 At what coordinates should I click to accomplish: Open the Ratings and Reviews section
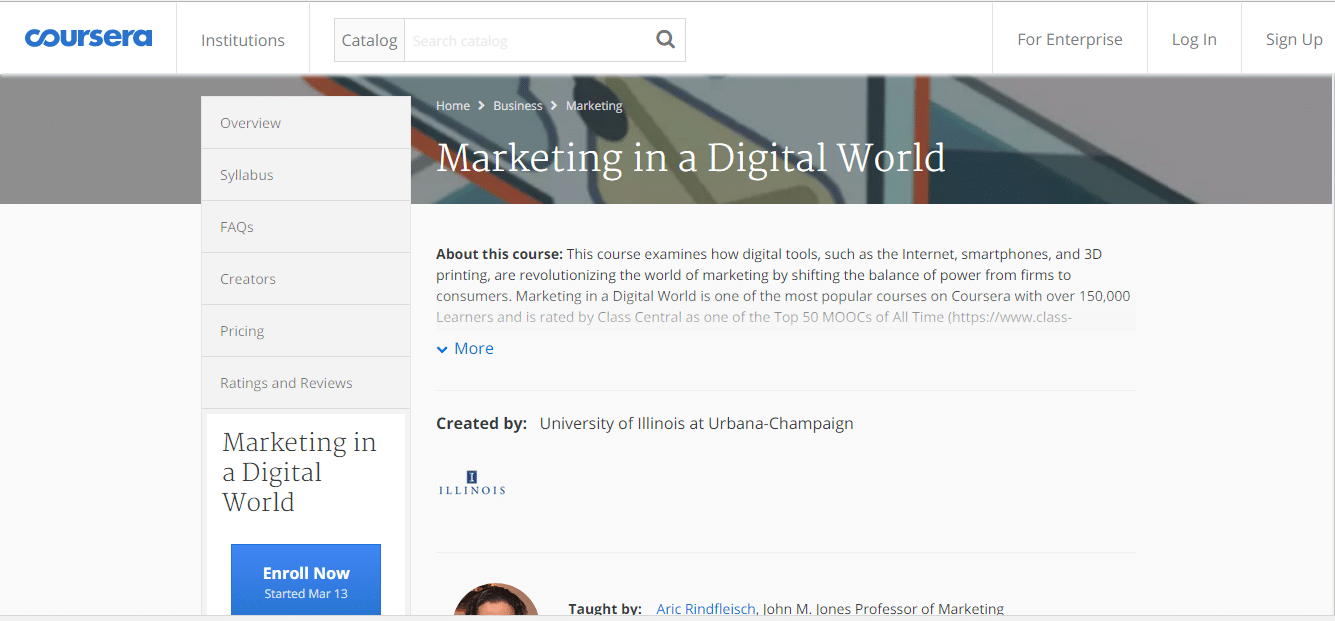click(306, 383)
